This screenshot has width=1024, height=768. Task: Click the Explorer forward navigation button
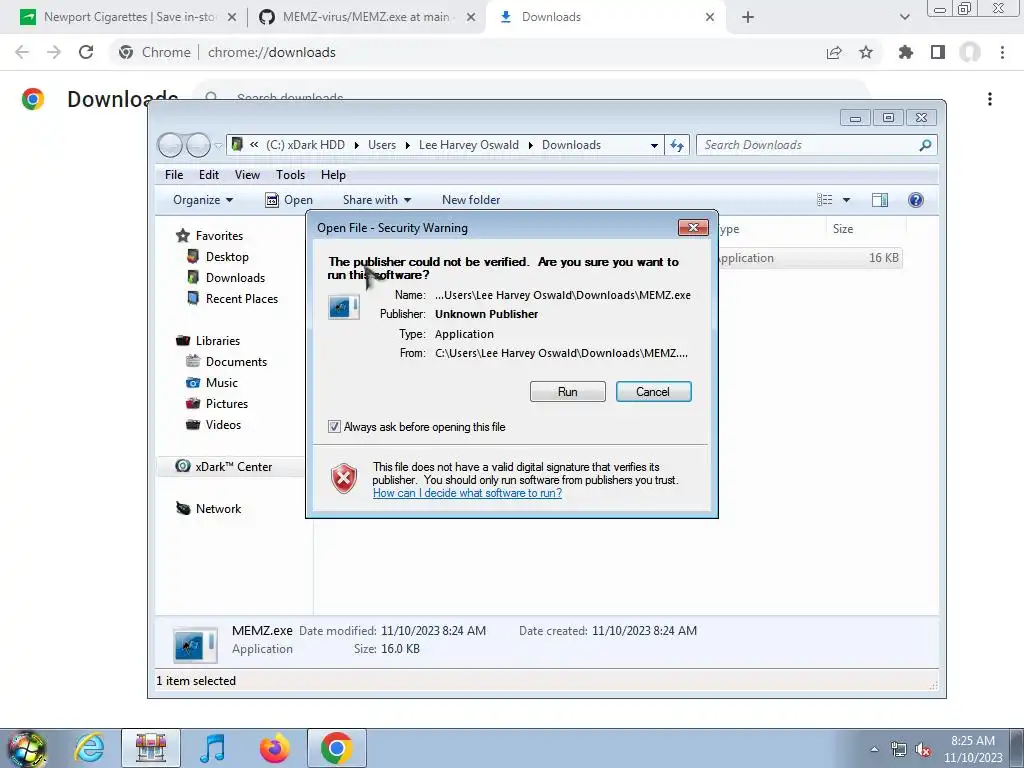[x=198, y=145]
